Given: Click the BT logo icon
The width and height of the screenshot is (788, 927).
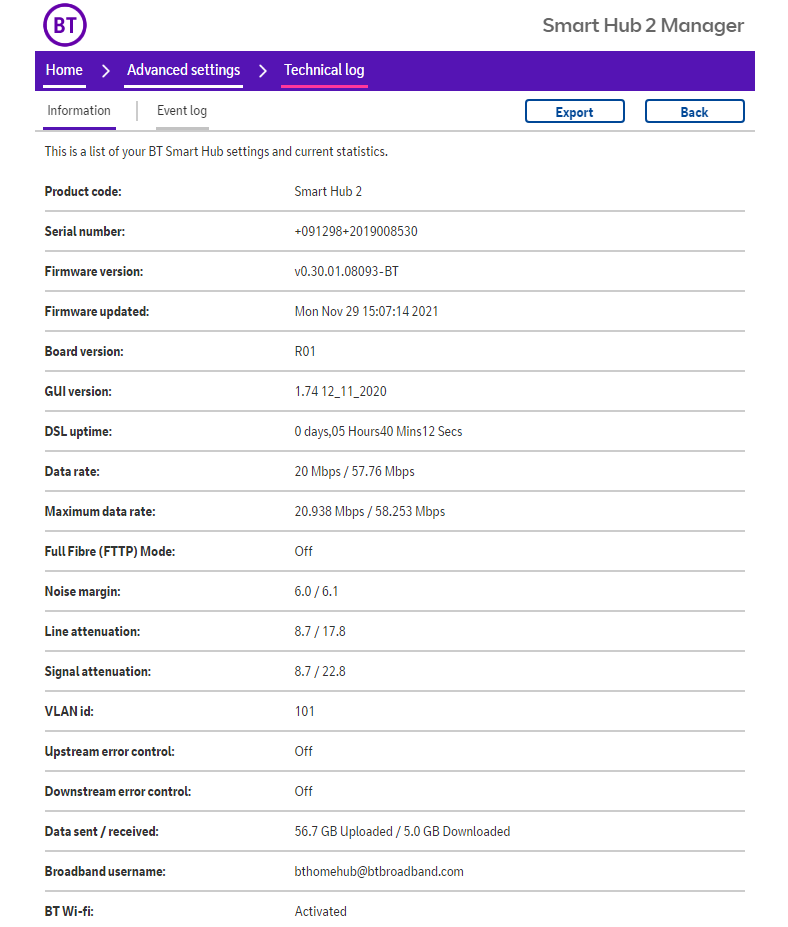Looking at the screenshot, I should point(65,25).
